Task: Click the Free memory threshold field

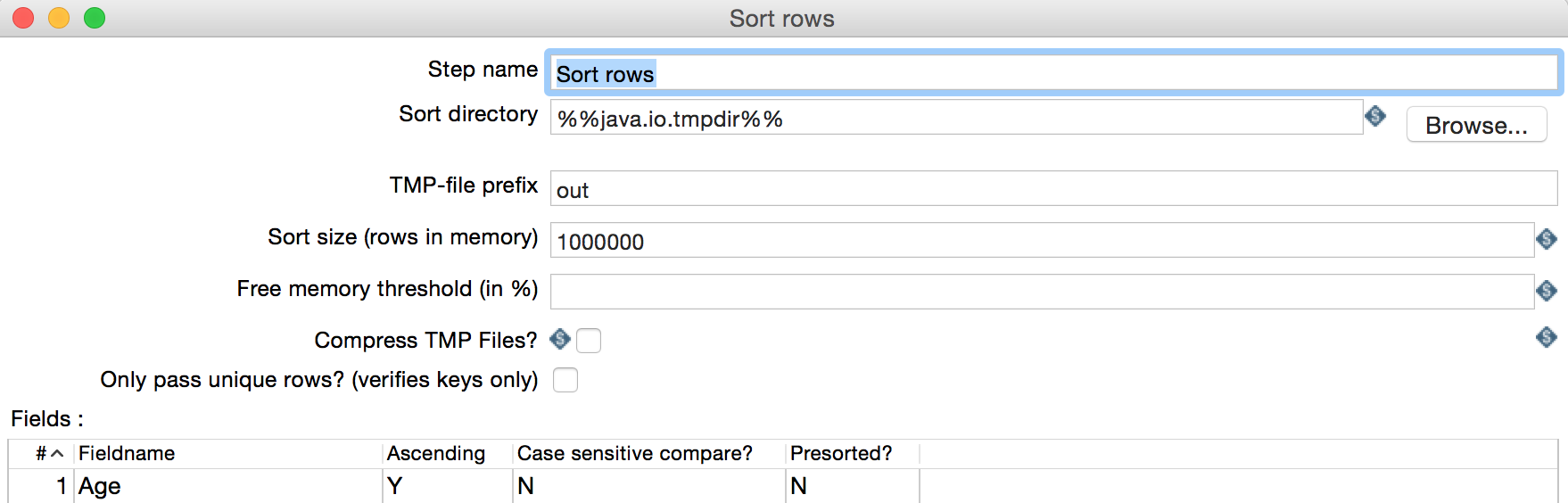Action: pos(1040,292)
